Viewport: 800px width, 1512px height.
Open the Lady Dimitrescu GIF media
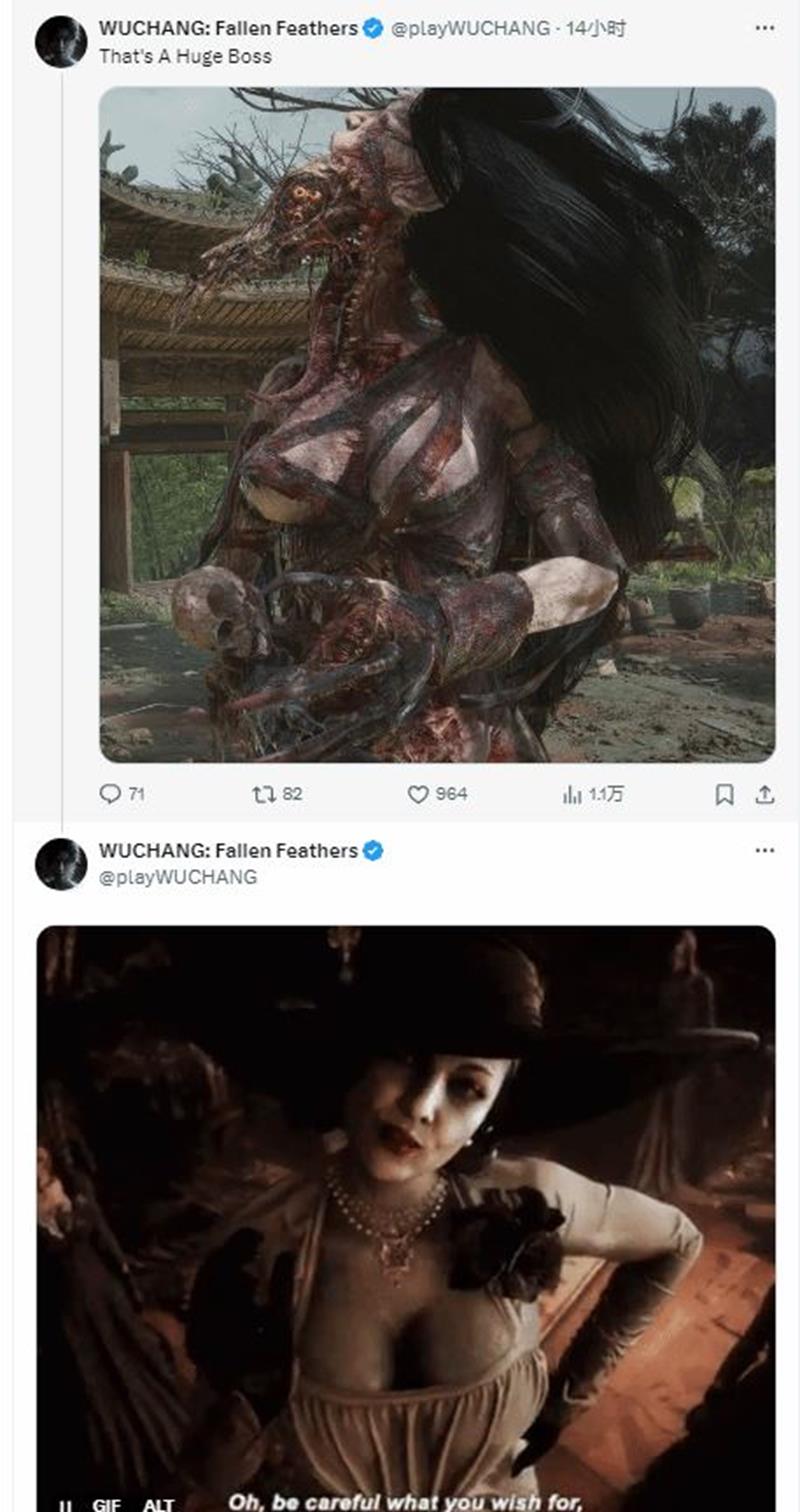(406, 1200)
